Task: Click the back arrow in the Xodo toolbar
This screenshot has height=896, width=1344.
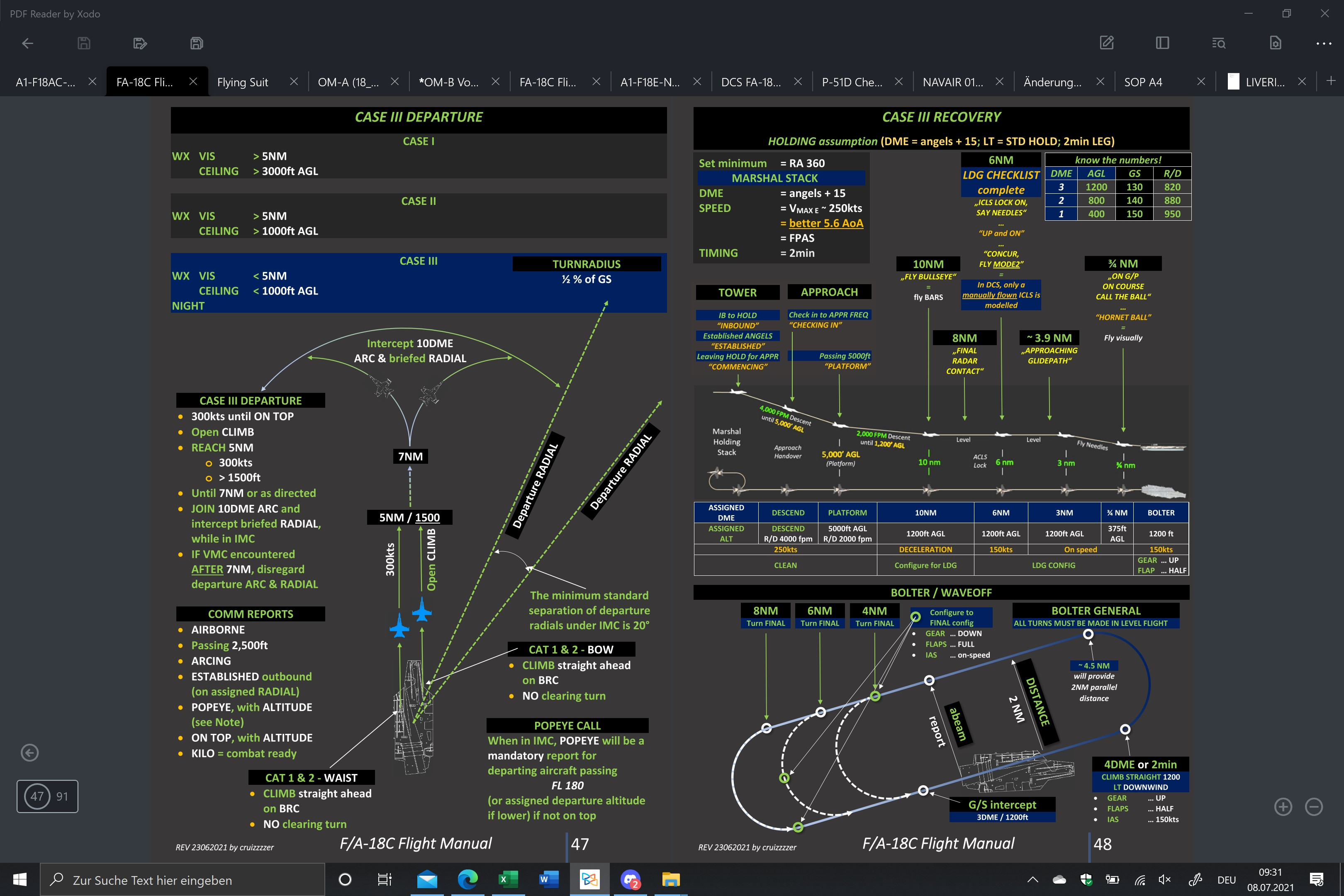Action: pos(27,43)
